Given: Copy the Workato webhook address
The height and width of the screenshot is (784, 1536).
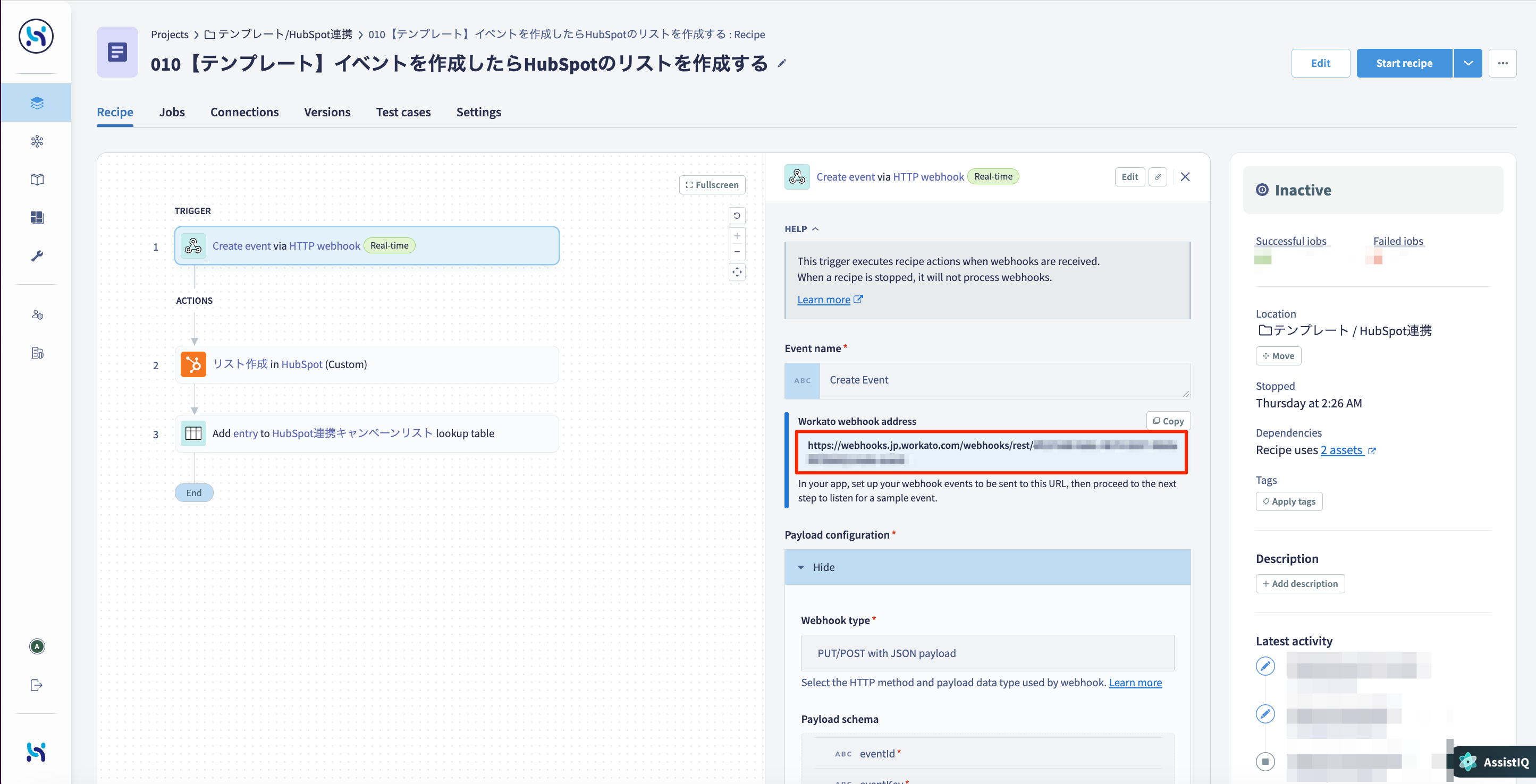Looking at the screenshot, I should pyautogui.click(x=1168, y=421).
